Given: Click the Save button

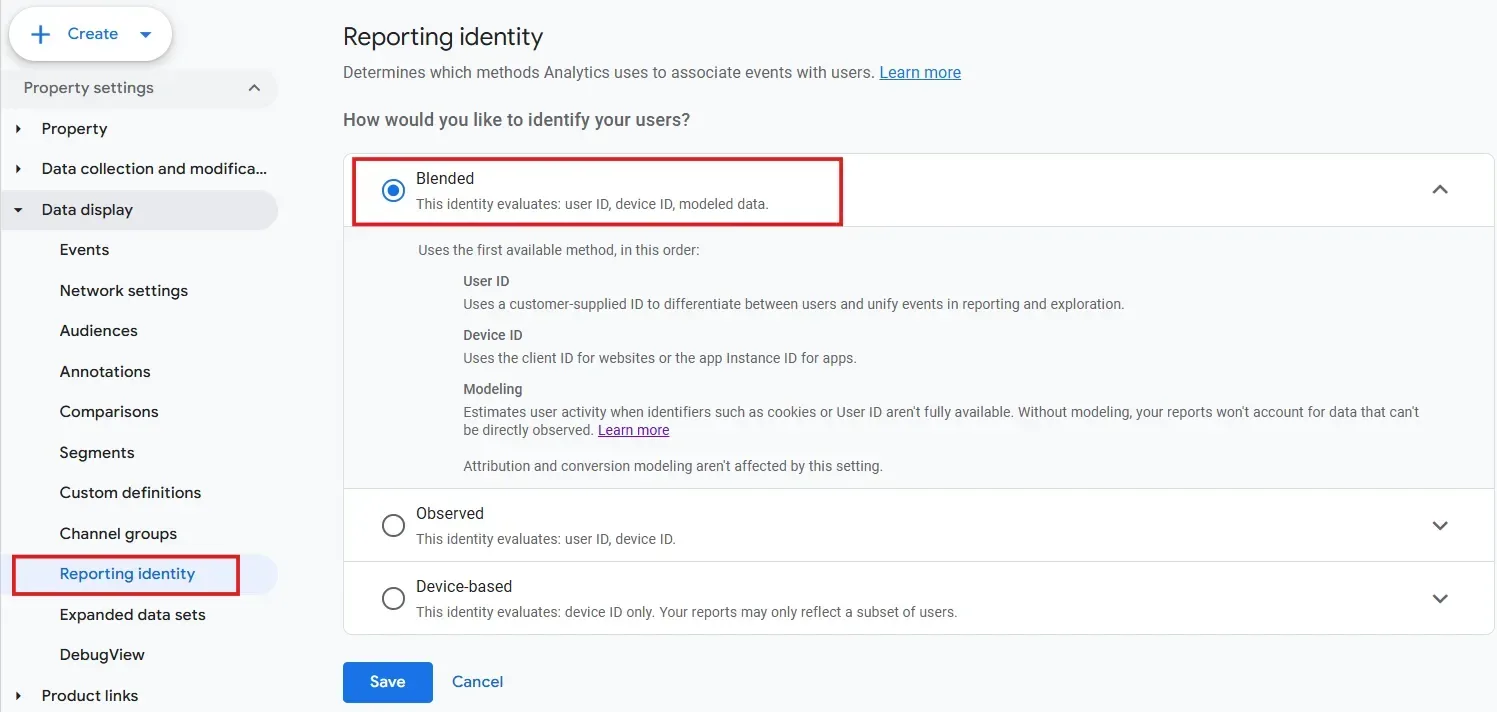Looking at the screenshot, I should click(387, 682).
